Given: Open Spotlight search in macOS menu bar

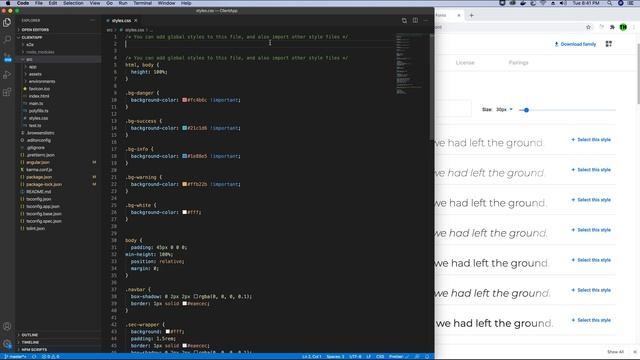Looking at the screenshot, I should [609, 3].
